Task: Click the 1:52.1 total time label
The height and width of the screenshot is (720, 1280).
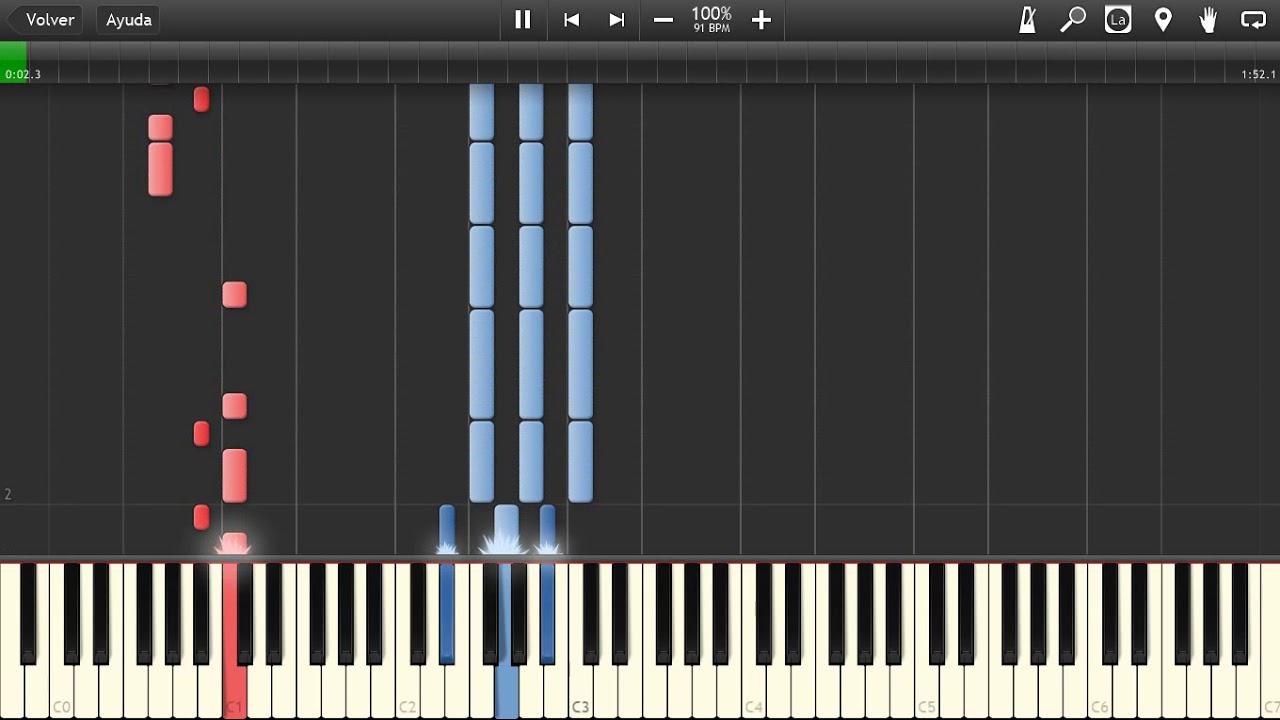Action: point(1258,75)
